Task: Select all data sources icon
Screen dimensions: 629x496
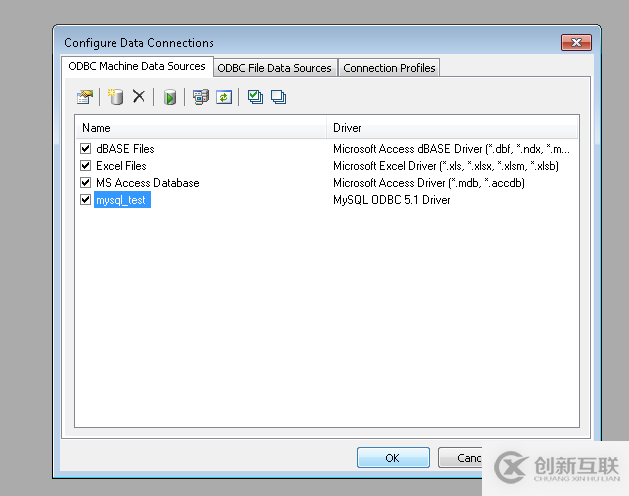Action: pos(255,97)
